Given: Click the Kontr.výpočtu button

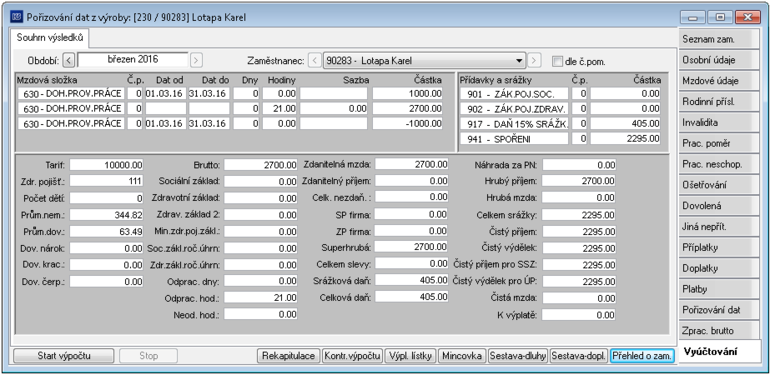Looking at the screenshot, I should (352, 356).
